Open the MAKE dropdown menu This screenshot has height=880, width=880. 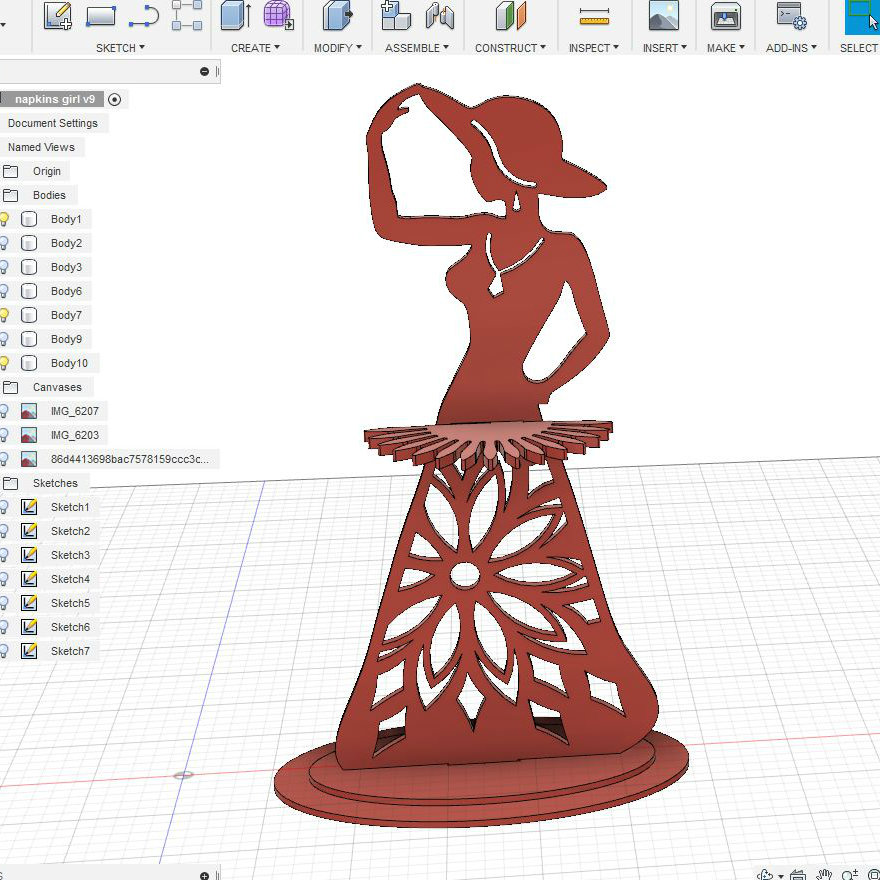pos(726,48)
